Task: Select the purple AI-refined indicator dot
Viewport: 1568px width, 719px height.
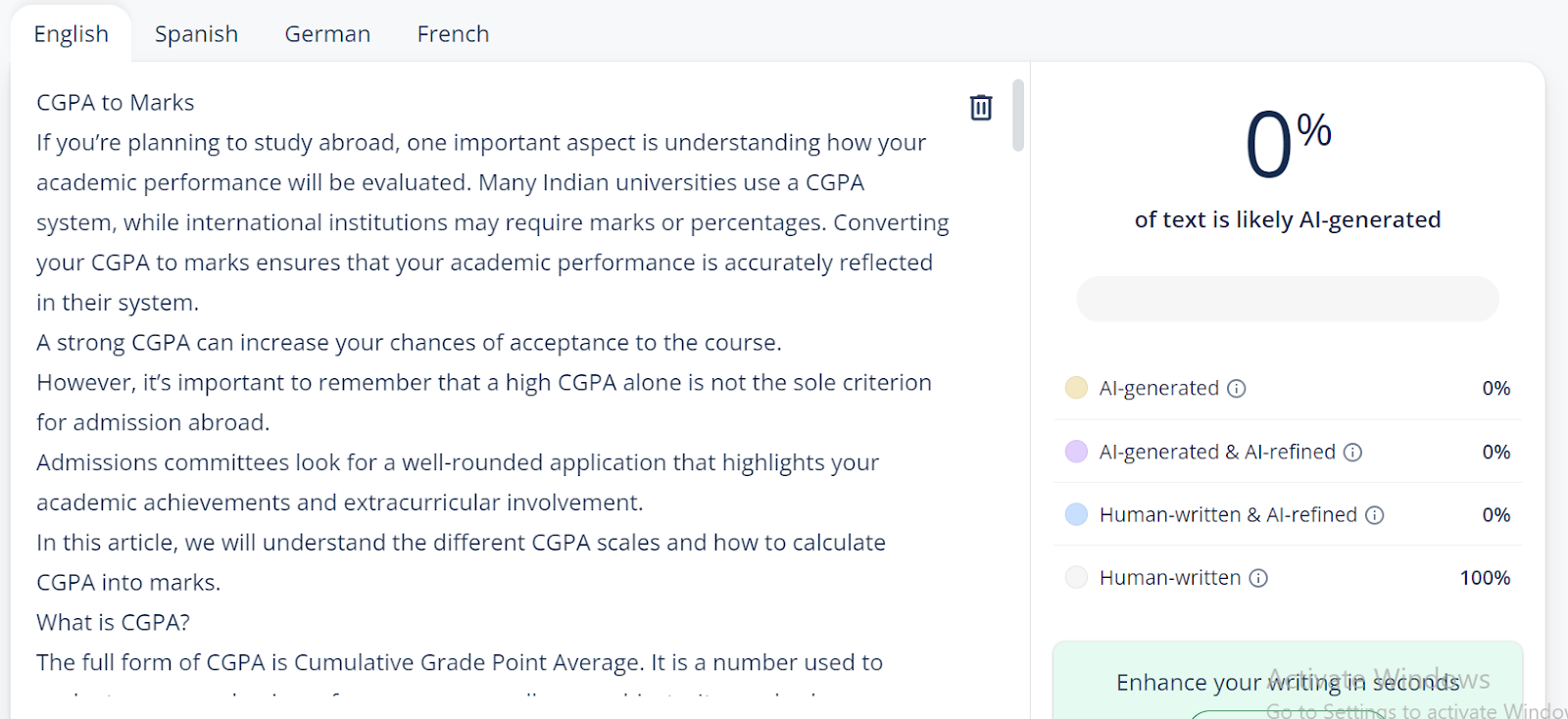Action: tap(1076, 452)
